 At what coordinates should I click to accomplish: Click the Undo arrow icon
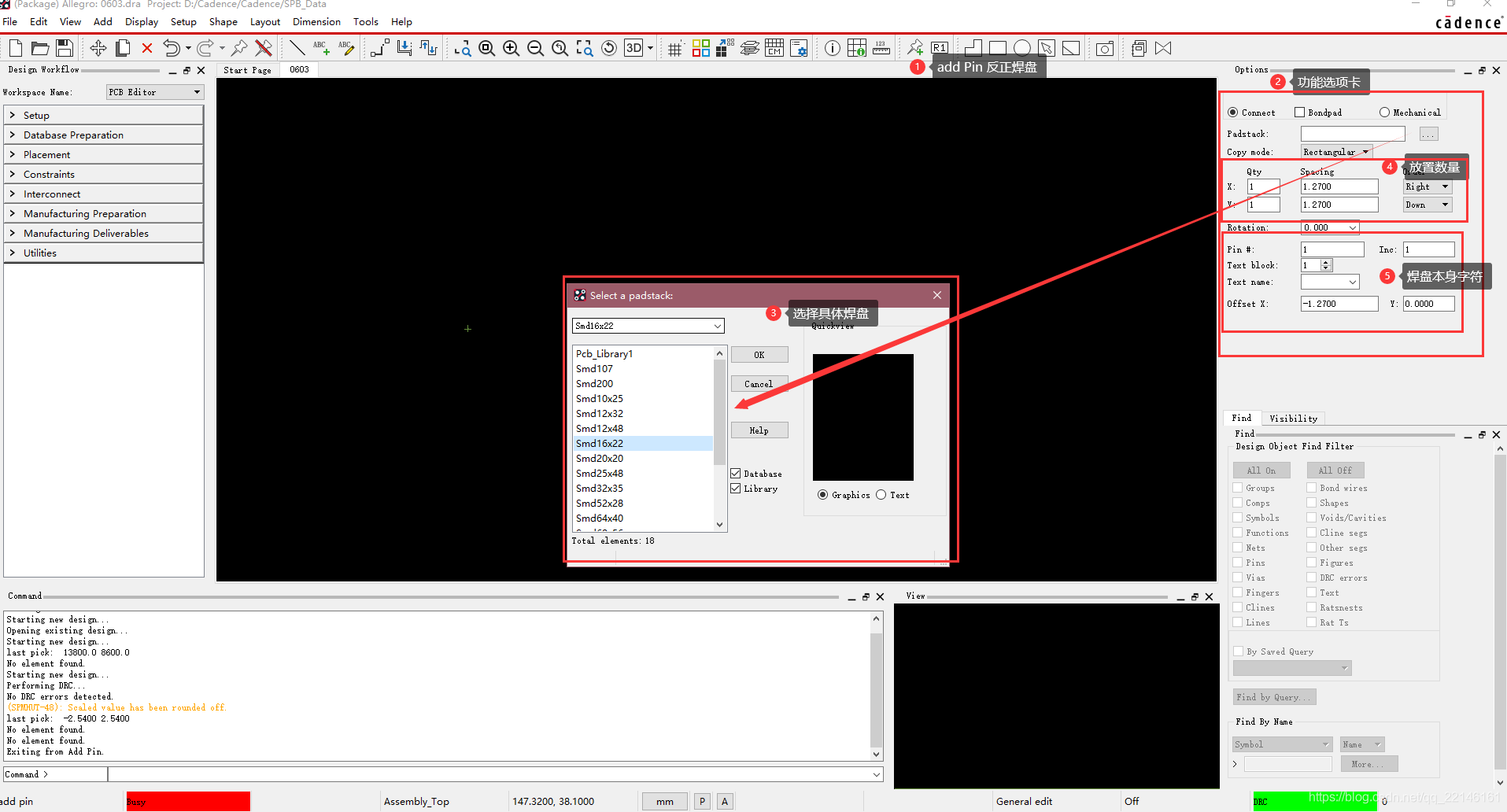tap(171, 49)
